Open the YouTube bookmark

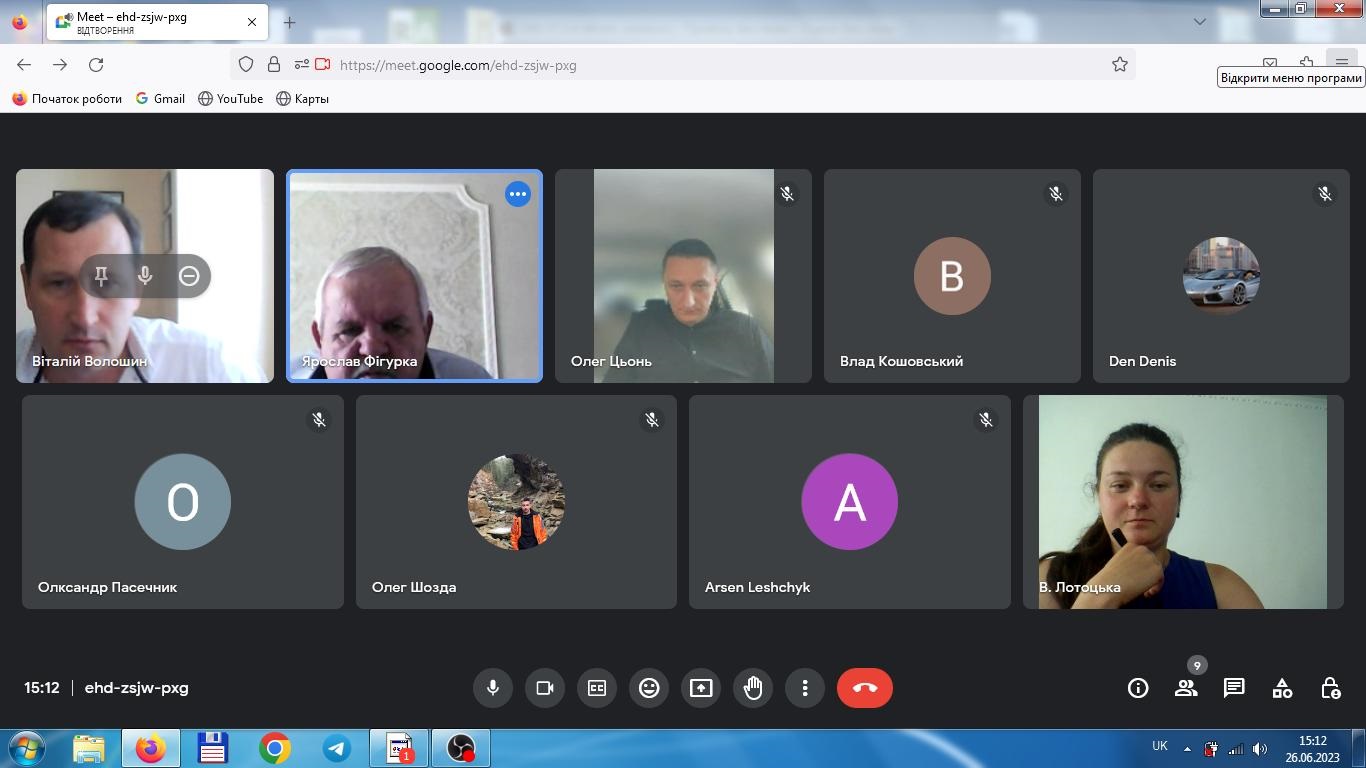231,99
